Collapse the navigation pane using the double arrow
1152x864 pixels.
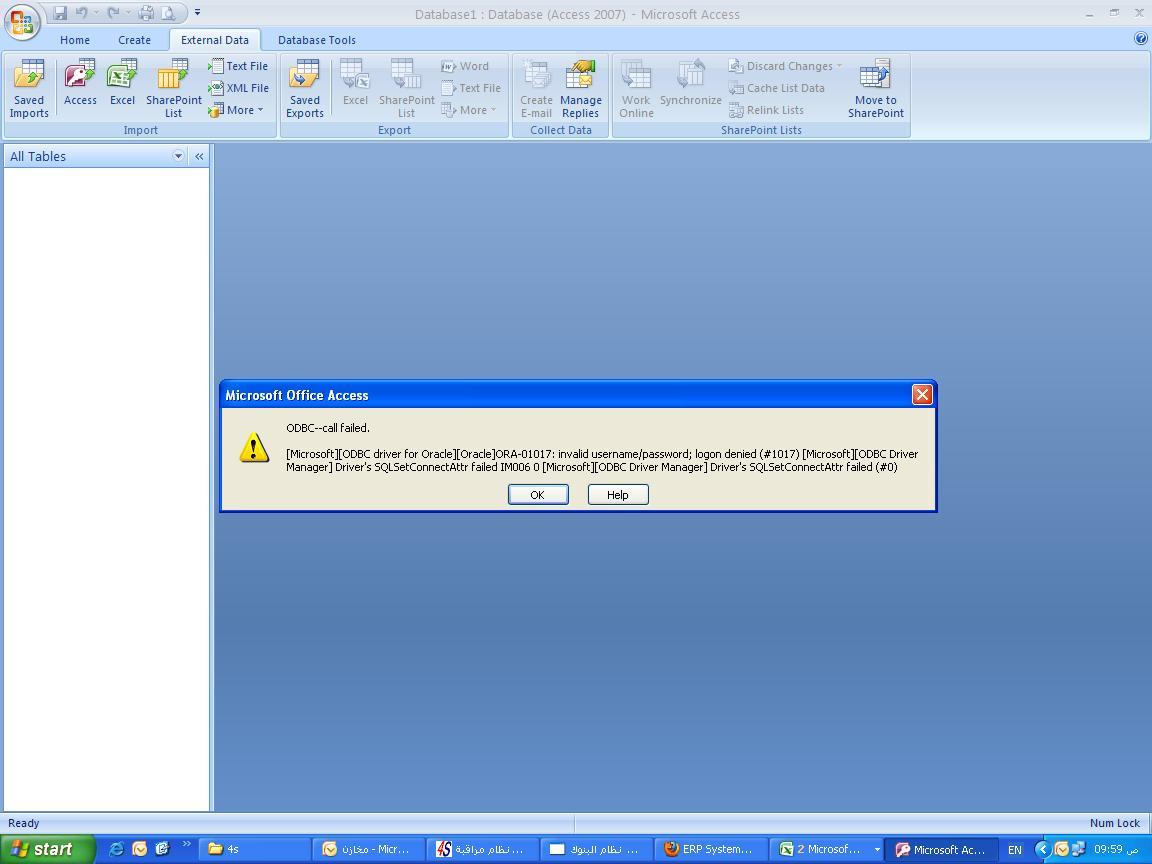199,156
